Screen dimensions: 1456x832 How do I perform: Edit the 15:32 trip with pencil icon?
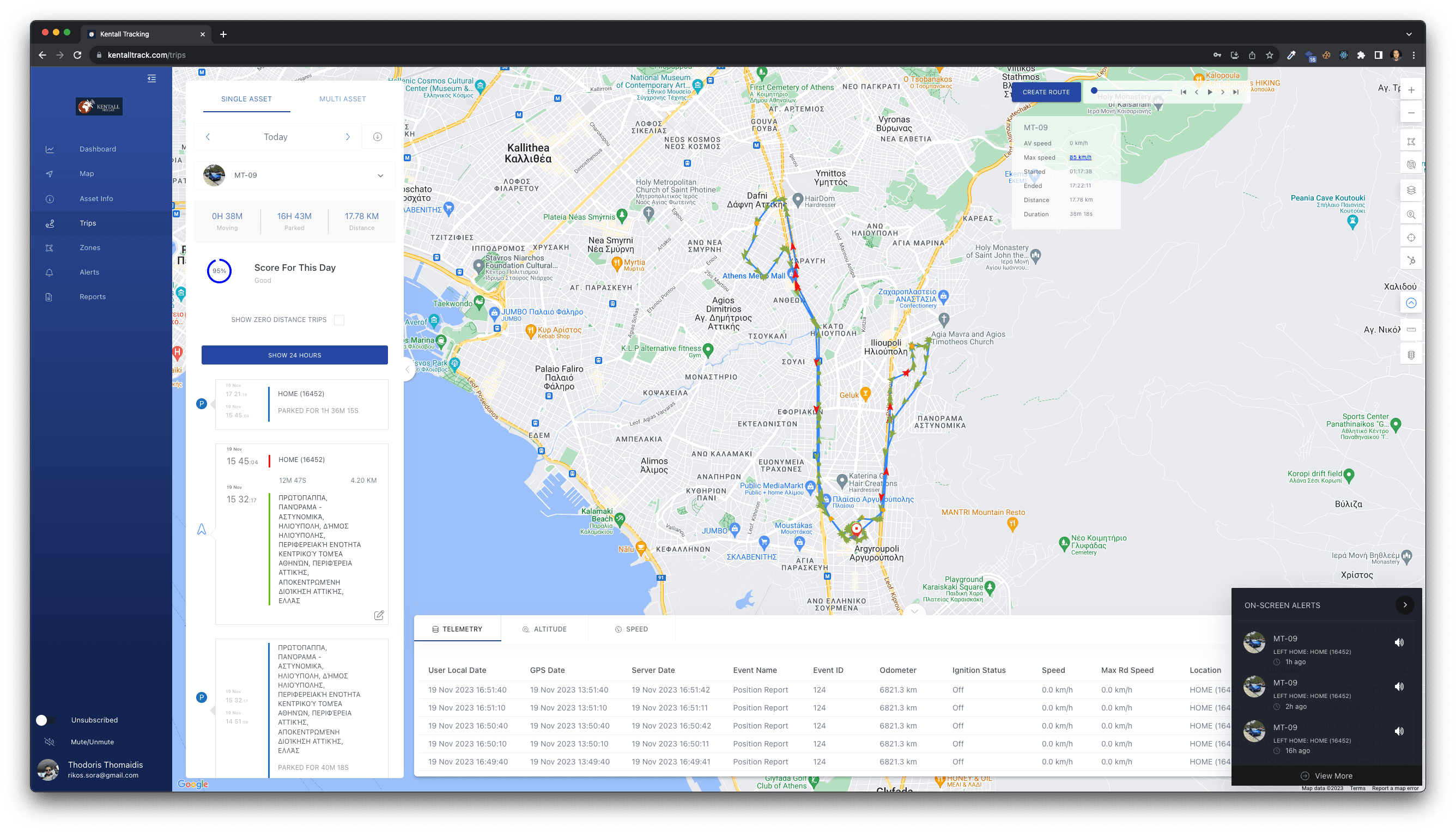[x=379, y=616]
